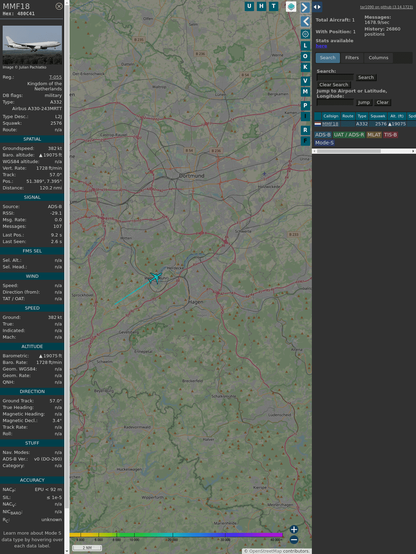
Task: Toggle the K map option button
Action: pyautogui.click(x=305, y=67)
